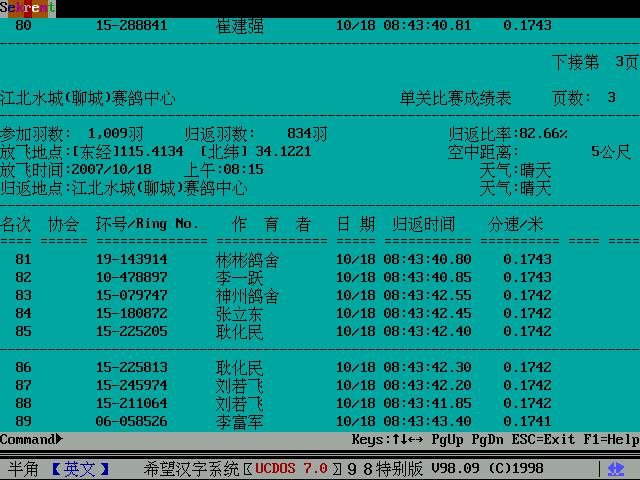Image resolution: width=640 pixels, height=480 pixels.
Task: Click the UCDOS icon in the status bar corner
Action: [x=615, y=468]
